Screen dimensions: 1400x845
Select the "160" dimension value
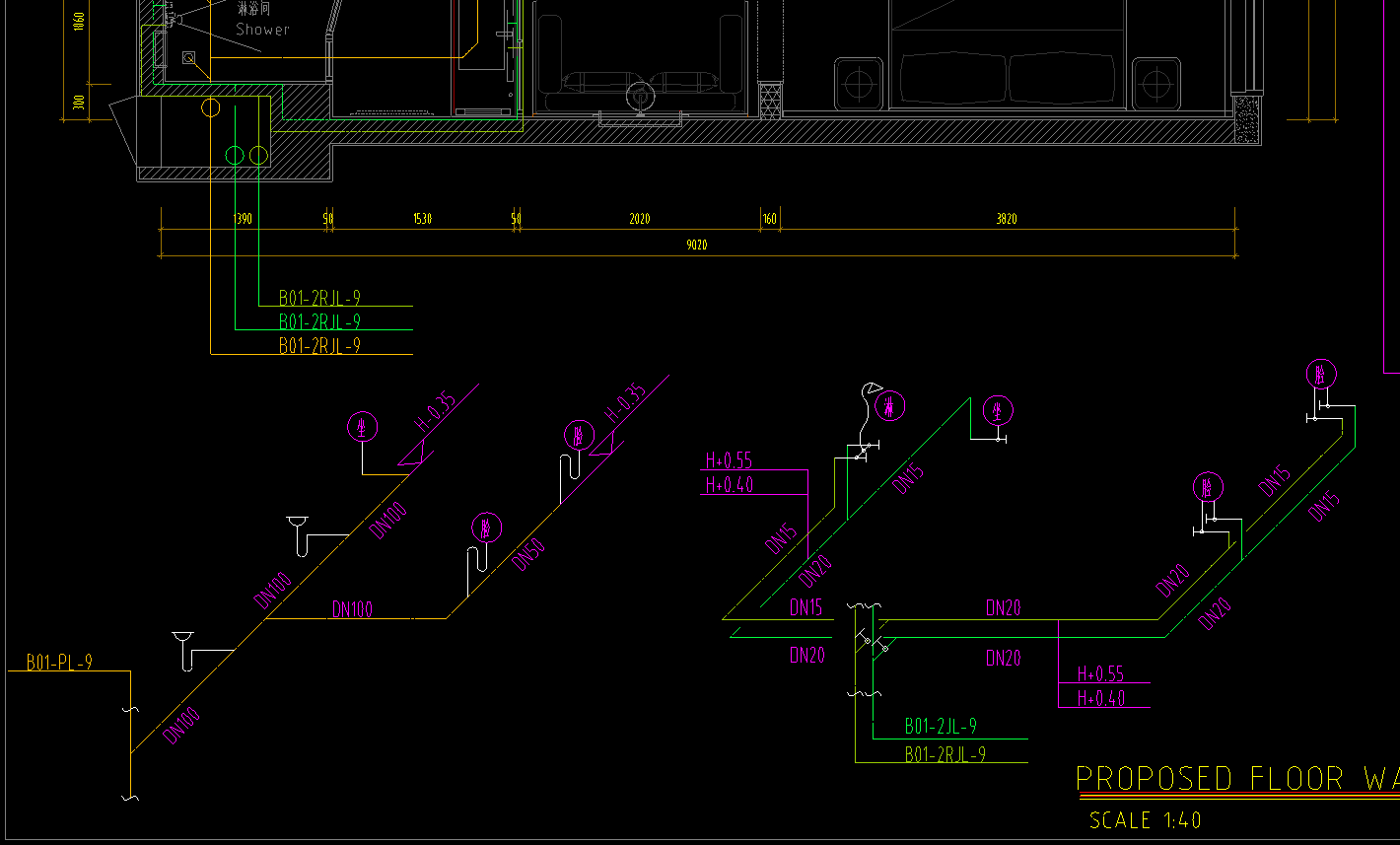coord(769,219)
